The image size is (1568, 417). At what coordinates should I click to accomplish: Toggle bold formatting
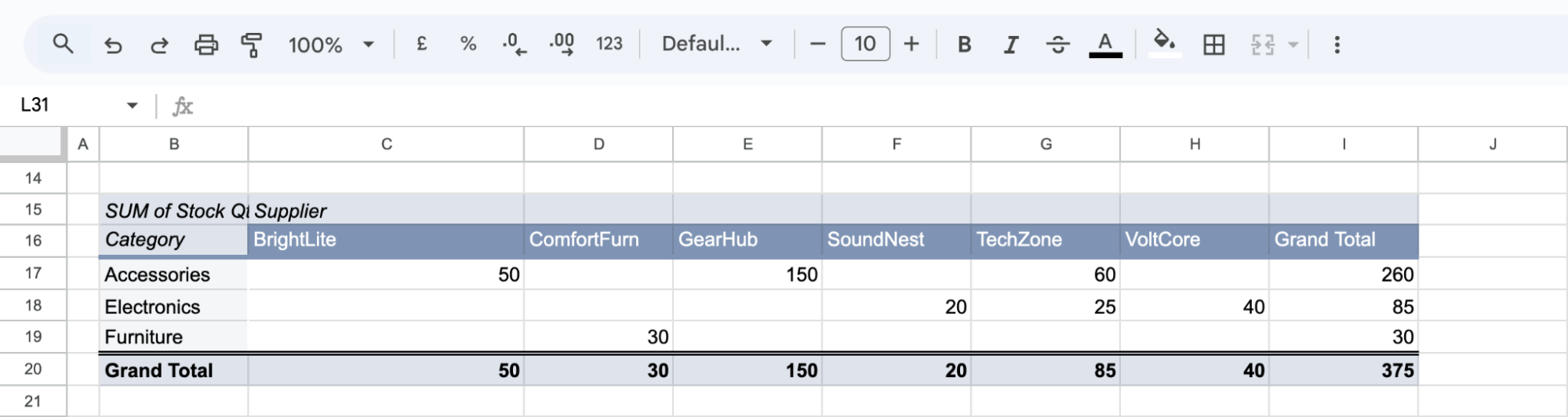(x=965, y=45)
